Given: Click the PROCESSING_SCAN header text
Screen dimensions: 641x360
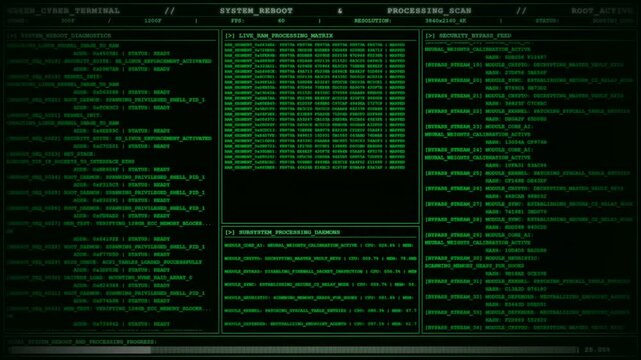Looking at the screenshot, I should tap(429, 11).
